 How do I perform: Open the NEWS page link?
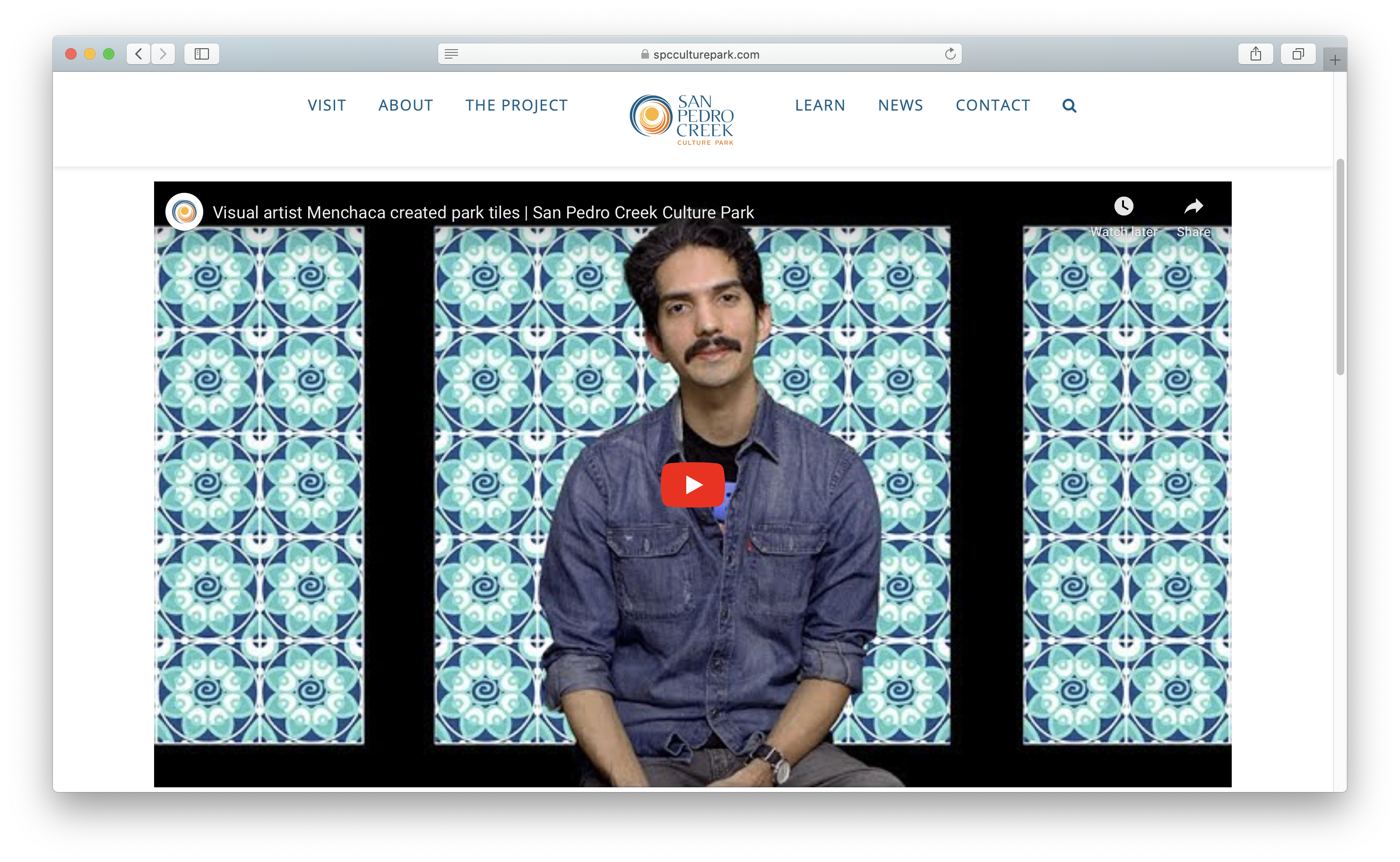[900, 105]
